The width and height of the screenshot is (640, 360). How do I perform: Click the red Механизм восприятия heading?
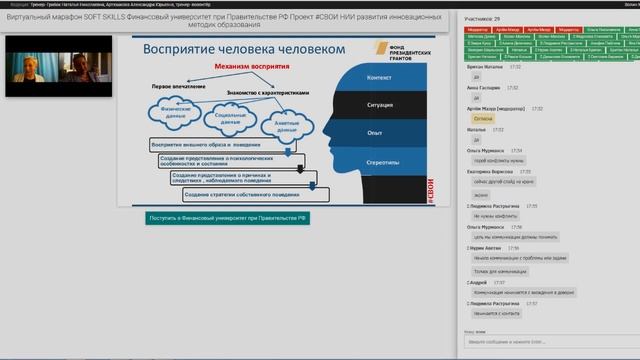[252, 66]
